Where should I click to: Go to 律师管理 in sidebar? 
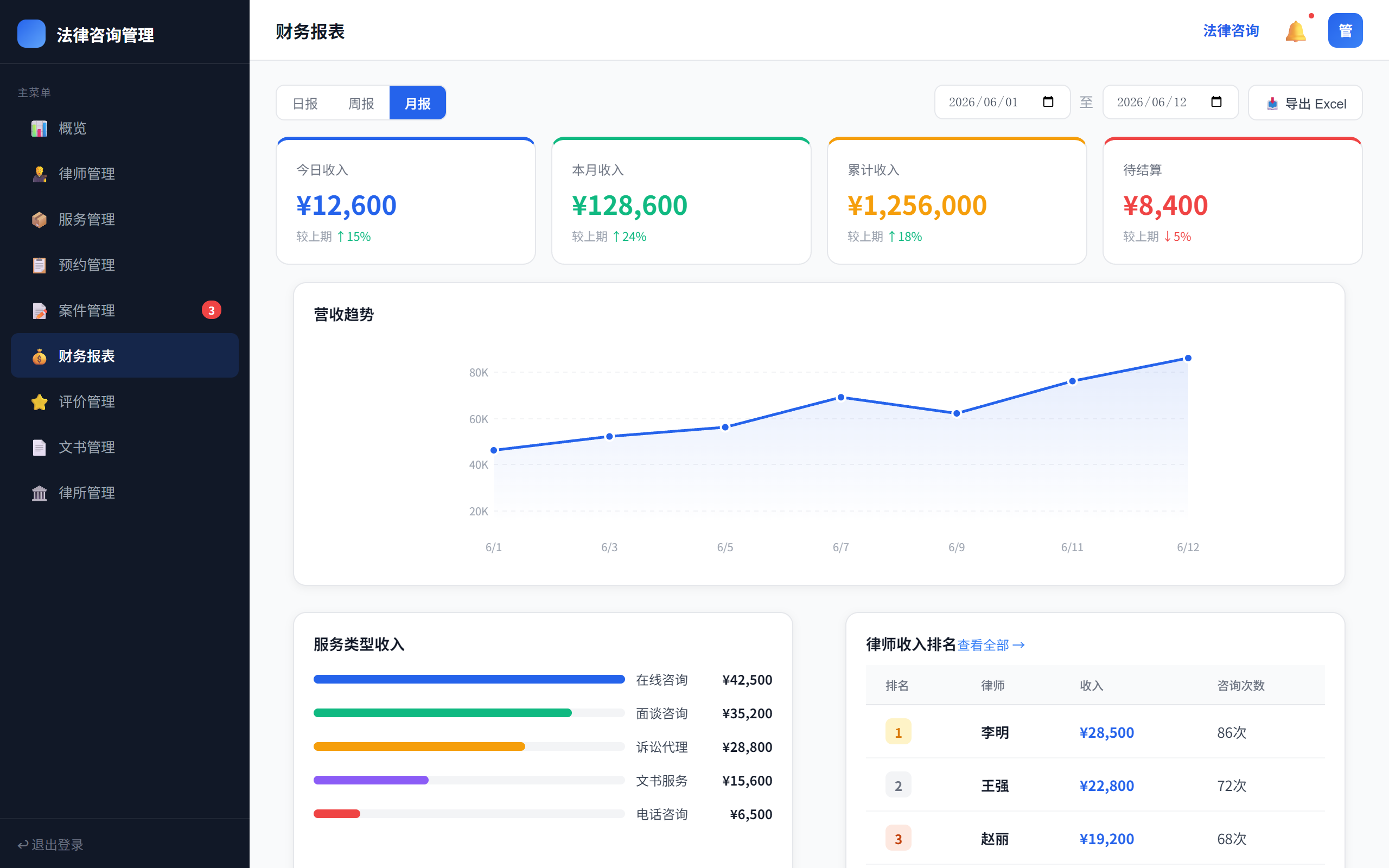click(x=125, y=174)
